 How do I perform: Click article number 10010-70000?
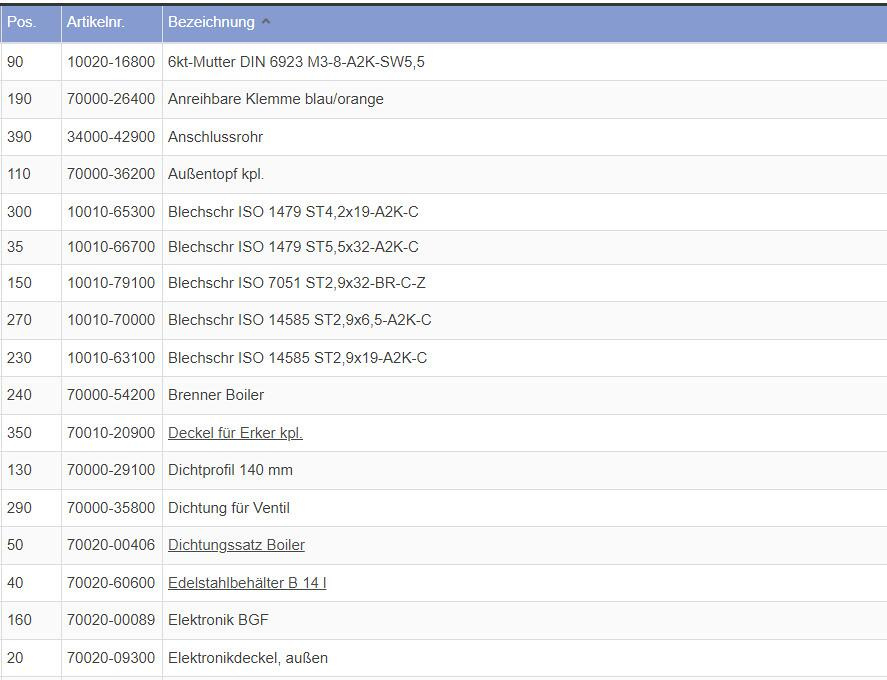pyautogui.click(x=111, y=320)
